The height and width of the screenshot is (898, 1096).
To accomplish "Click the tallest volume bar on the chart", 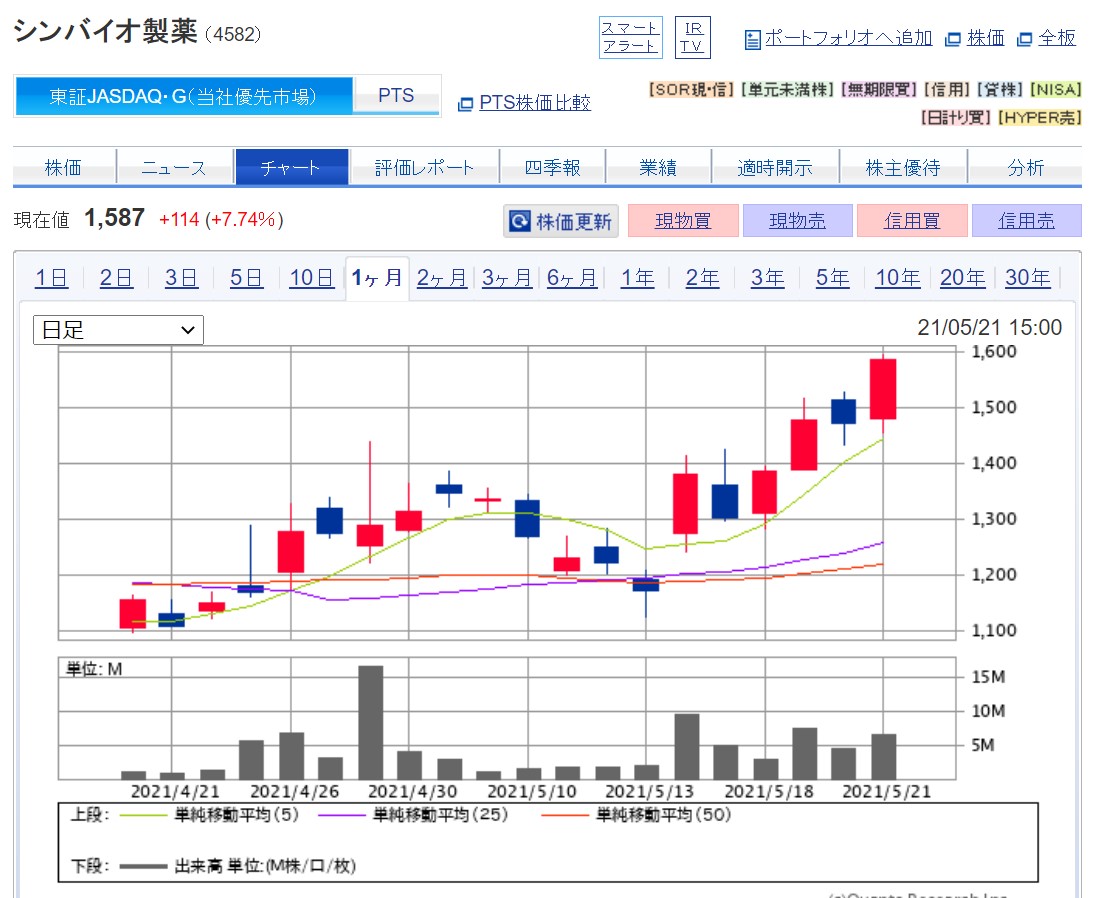I will [370, 722].
